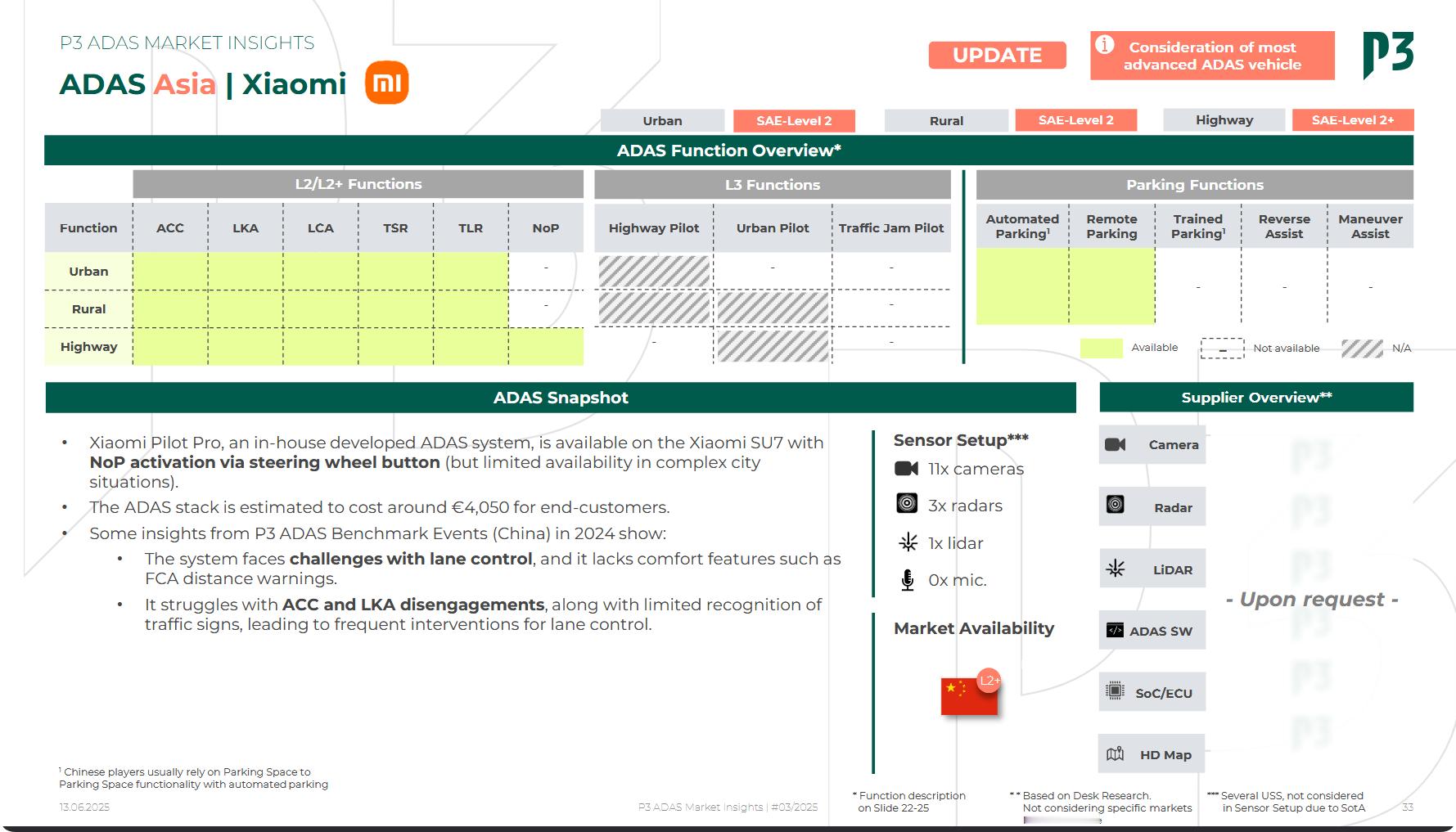Click the Highway scenario label at the top

pyautogui.click(x=1224, y=120)
